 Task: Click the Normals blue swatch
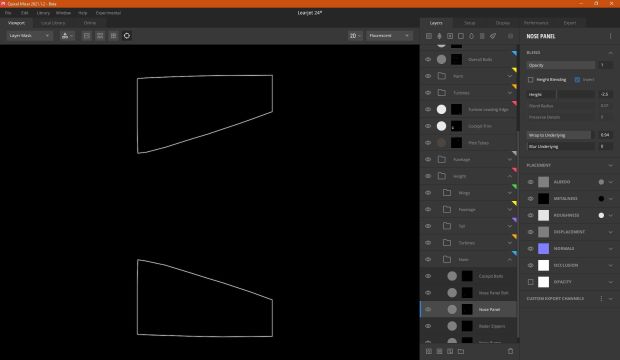pos(544,248)
